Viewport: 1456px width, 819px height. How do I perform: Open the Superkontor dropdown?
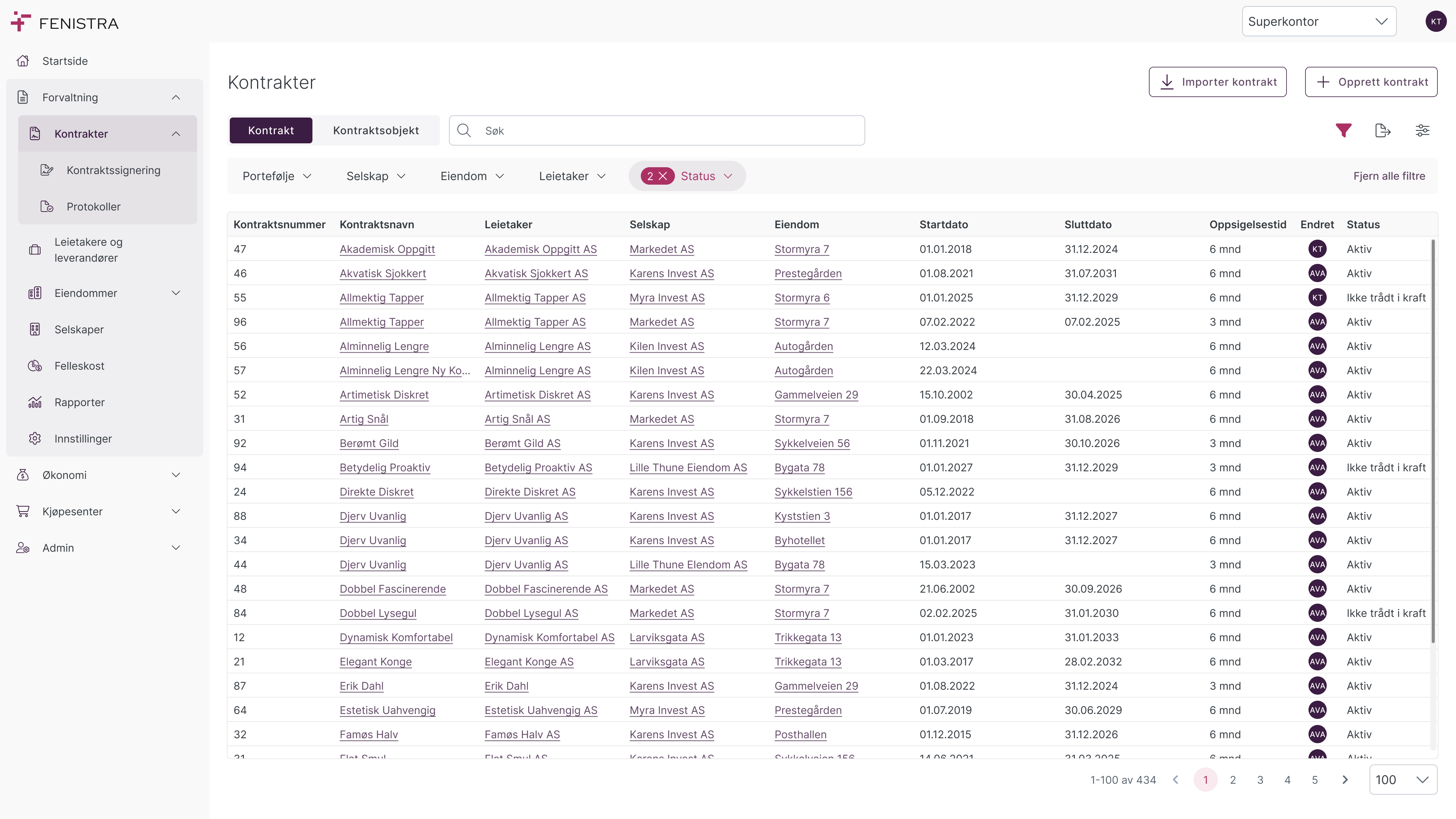point(1319,22)
